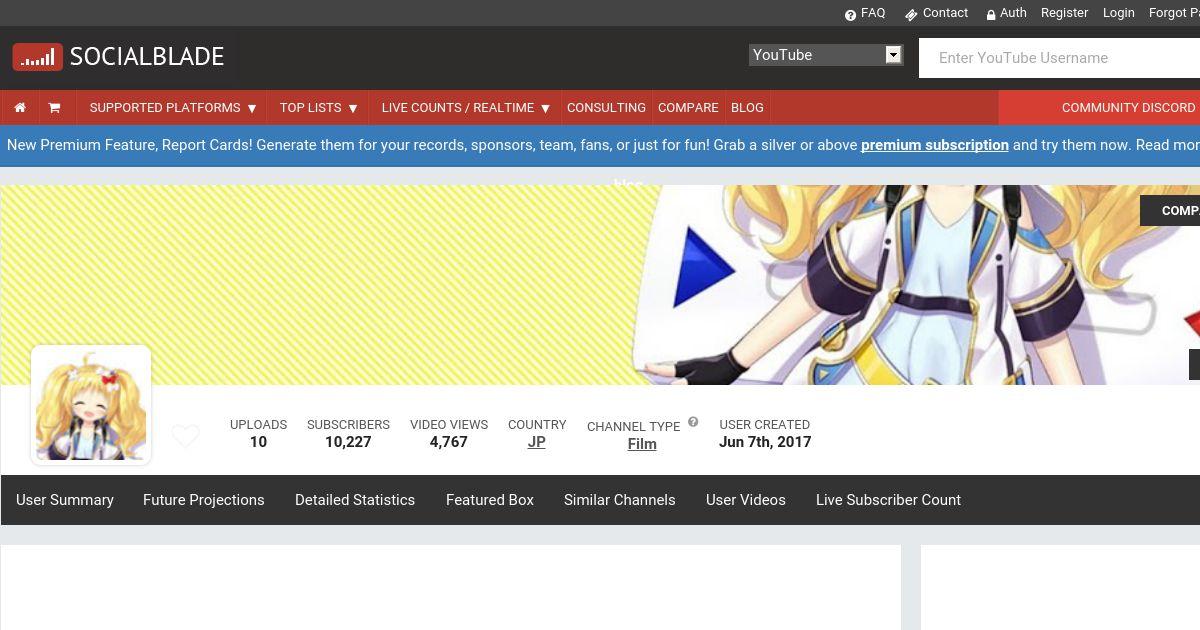Click the uploads count 10
Screen dimensions: 1200x630
pos(258,442)
